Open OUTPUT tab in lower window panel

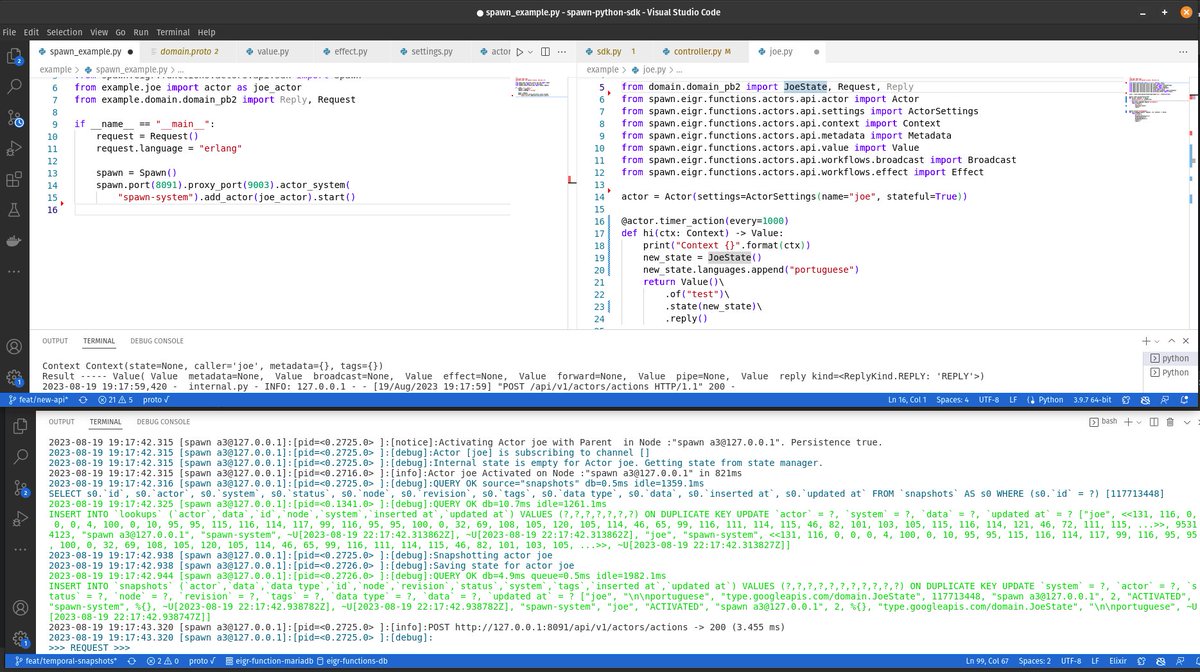click(x=61, y=422)
